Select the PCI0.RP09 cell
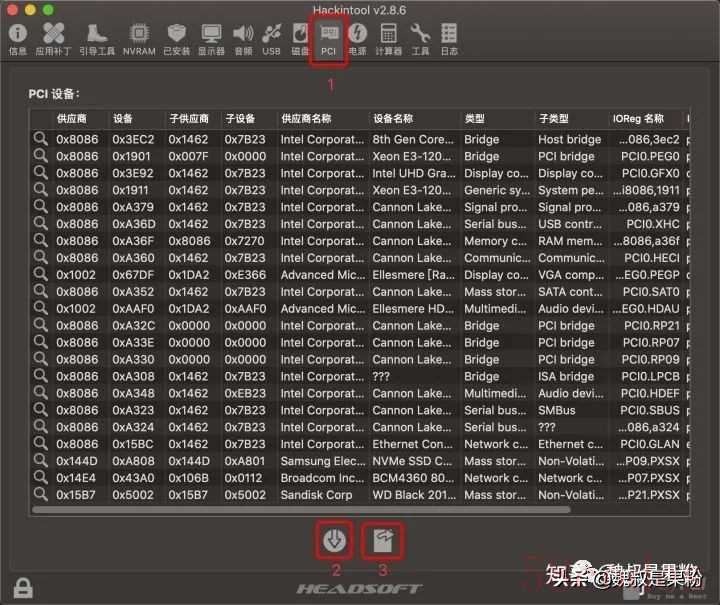Image resolution: width=720 pixels, height=605 pixels. 650,359
